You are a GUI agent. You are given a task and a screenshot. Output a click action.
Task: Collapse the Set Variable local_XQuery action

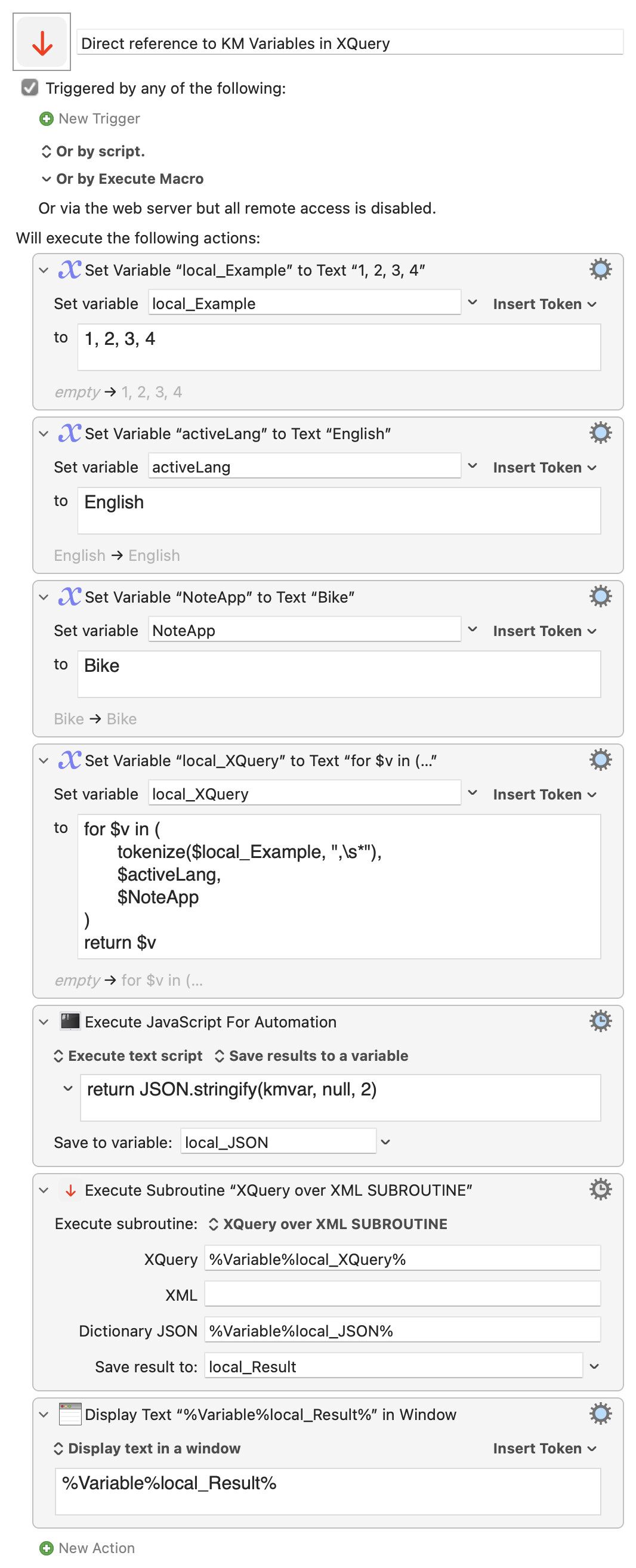(x=43, y=760)
